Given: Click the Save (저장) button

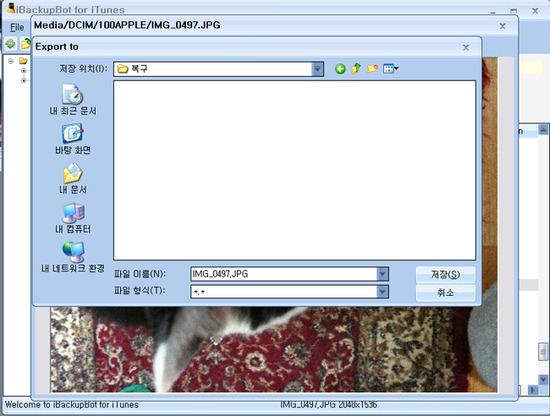Looking at the screenshot, I should (445, 275).
